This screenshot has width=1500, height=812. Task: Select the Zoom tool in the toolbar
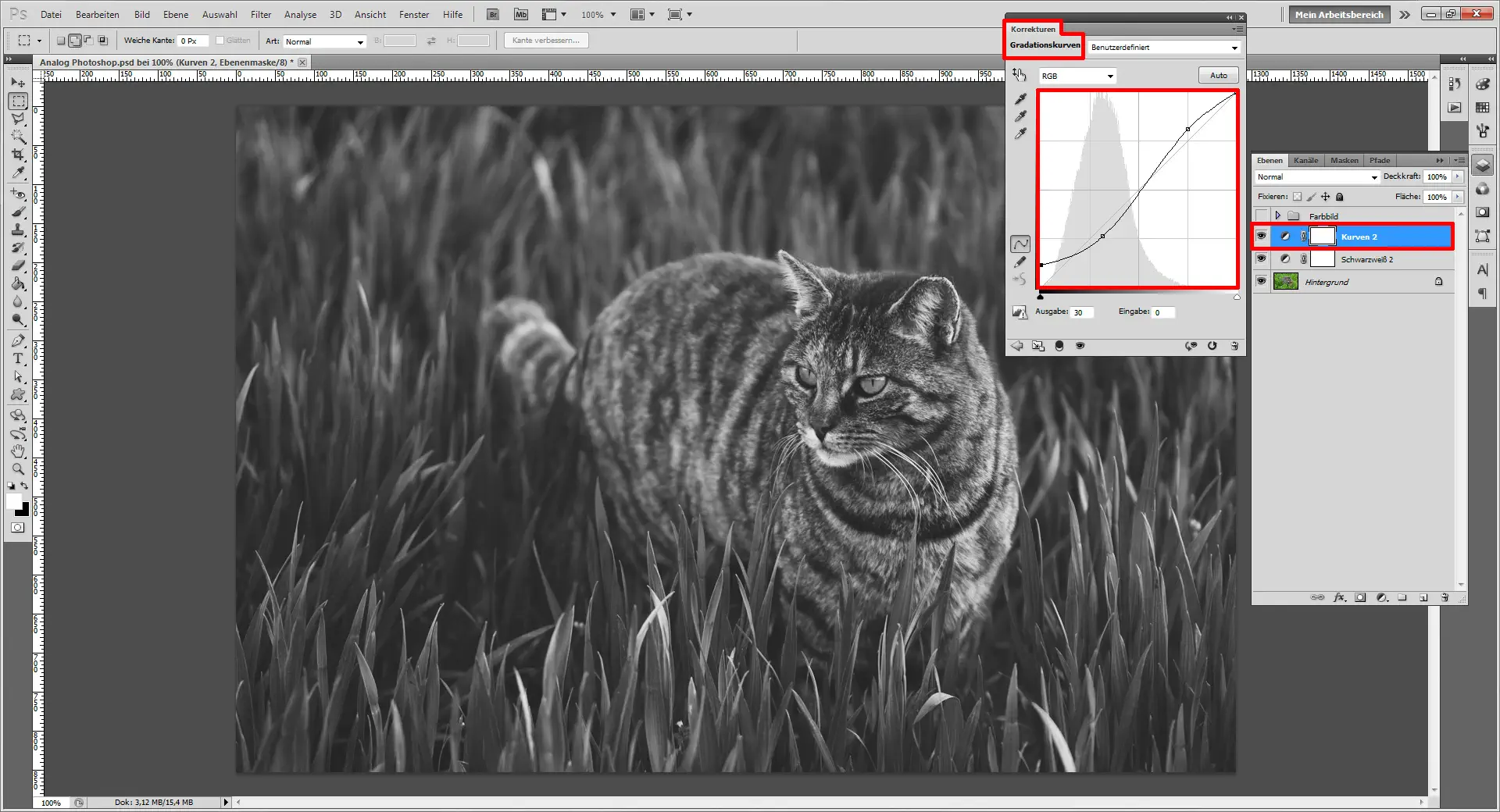point(19,469)
